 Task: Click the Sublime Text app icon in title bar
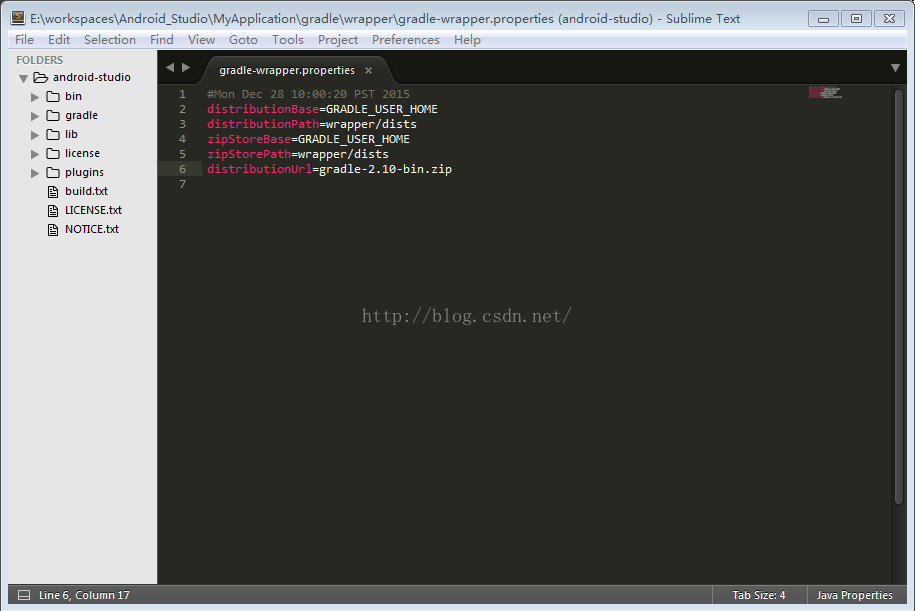(18, 18)
